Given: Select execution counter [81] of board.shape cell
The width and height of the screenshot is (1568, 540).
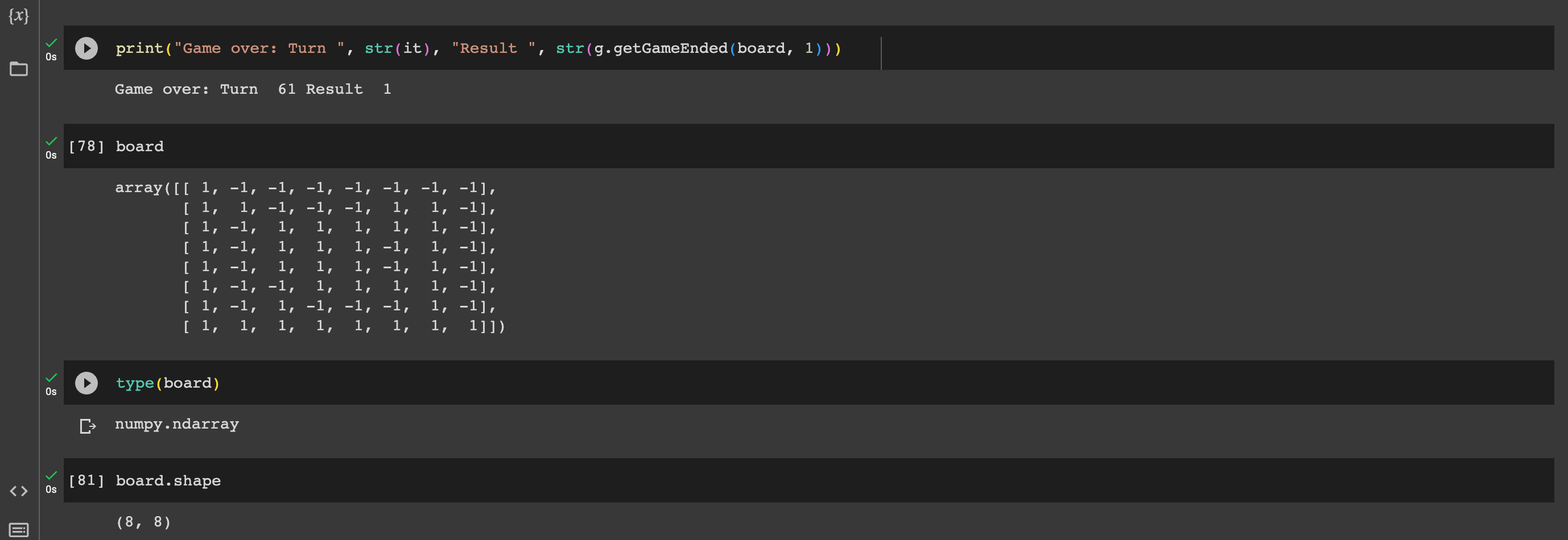Looking at the screenshot, I should pyautogui.click(x=86, y=481).
